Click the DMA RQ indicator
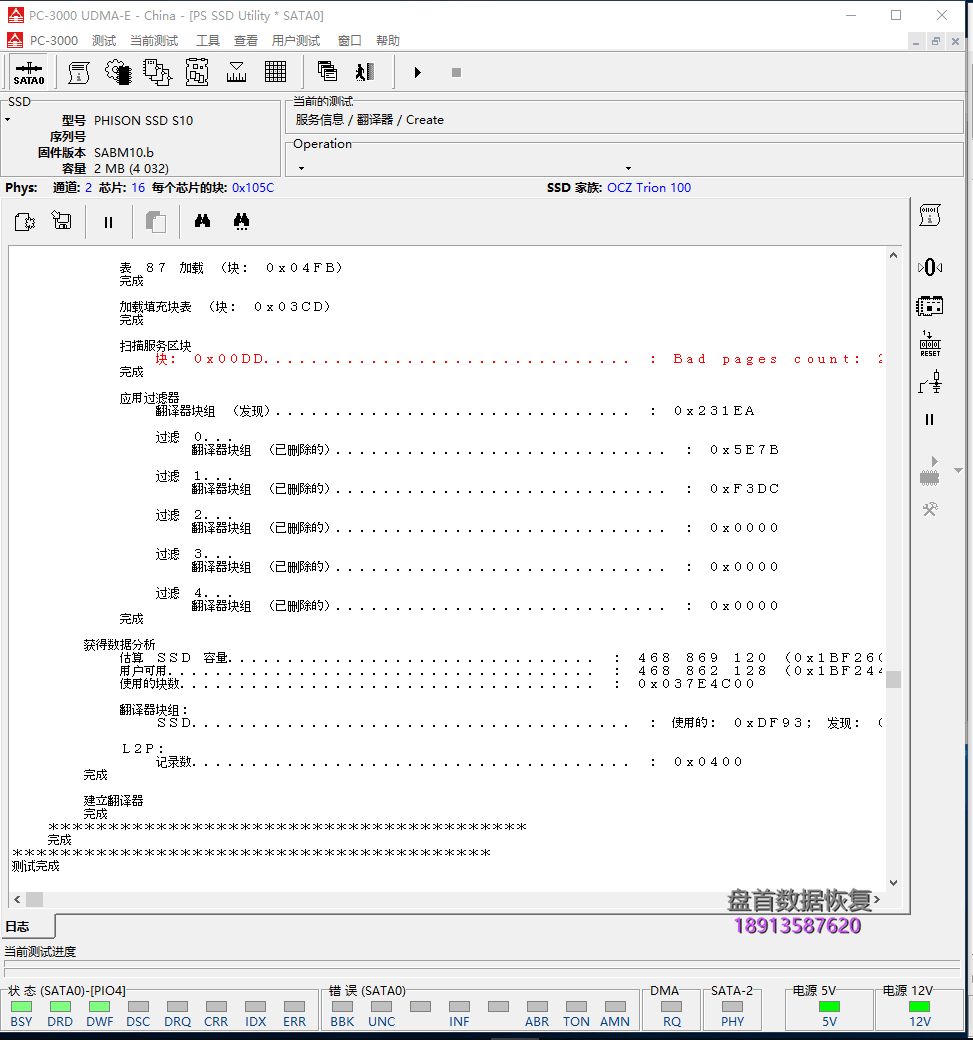 (x=672, y=1007)
